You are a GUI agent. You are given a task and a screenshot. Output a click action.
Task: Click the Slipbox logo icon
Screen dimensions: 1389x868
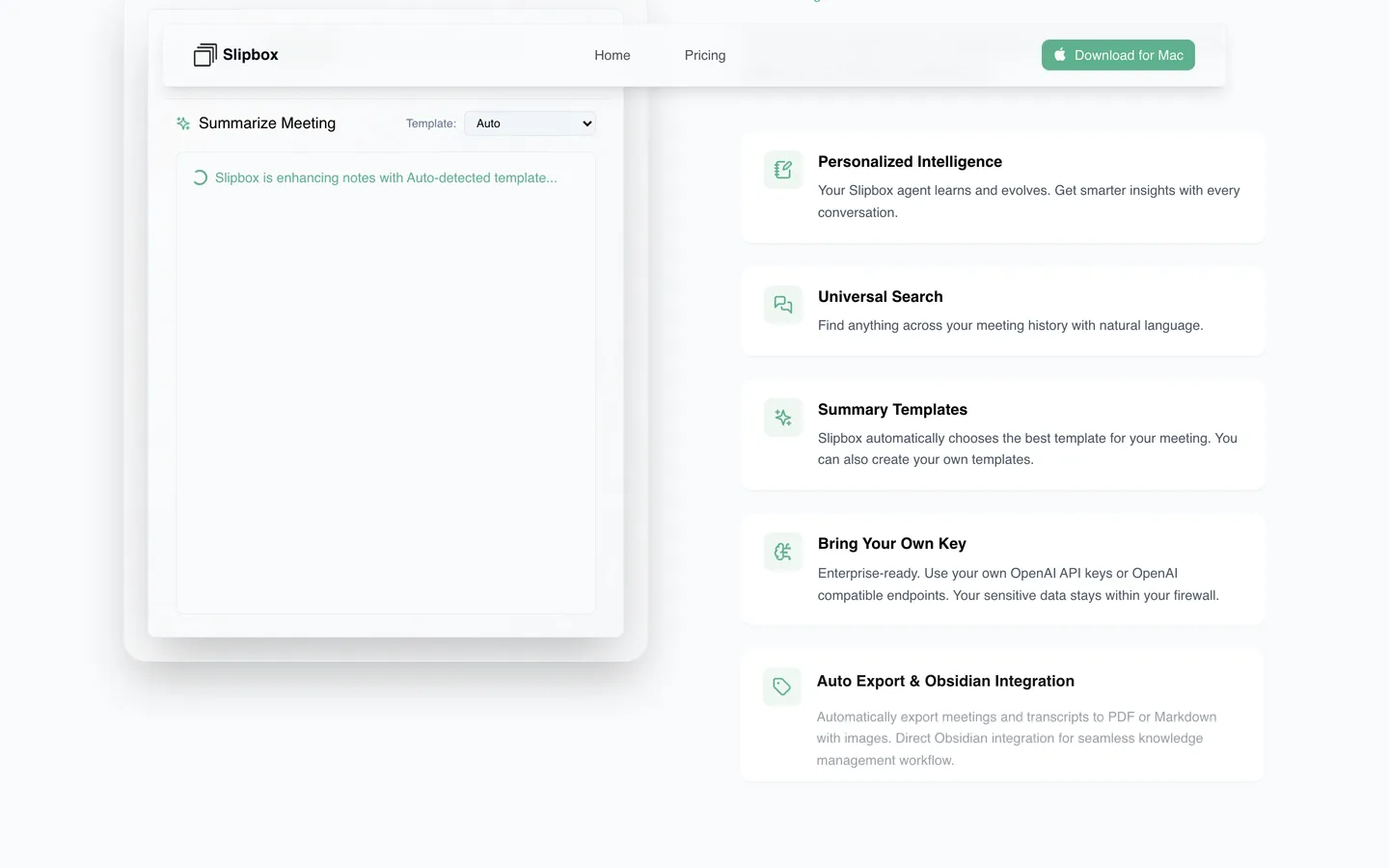[205, 55]
